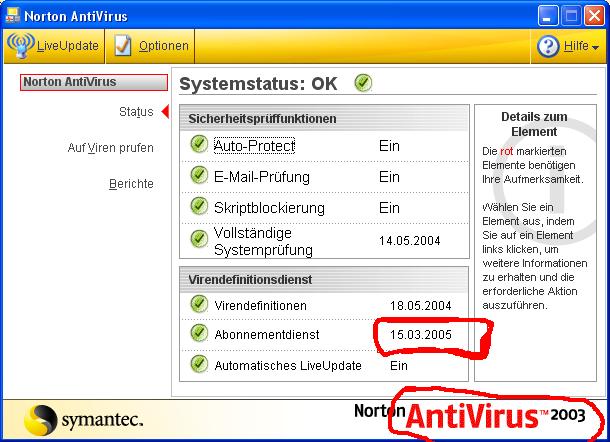Minimize the Norton AntiVirus window

coord(548,16)
